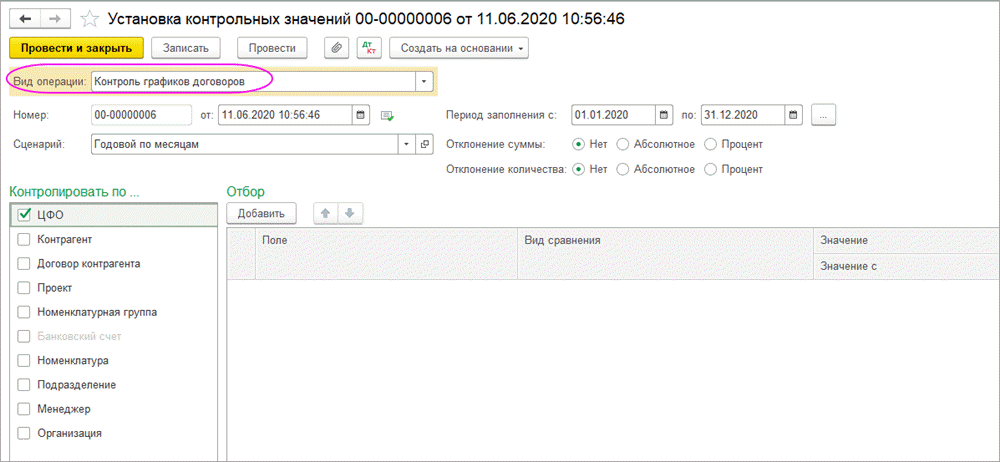Open calendar for period end date

794,115
